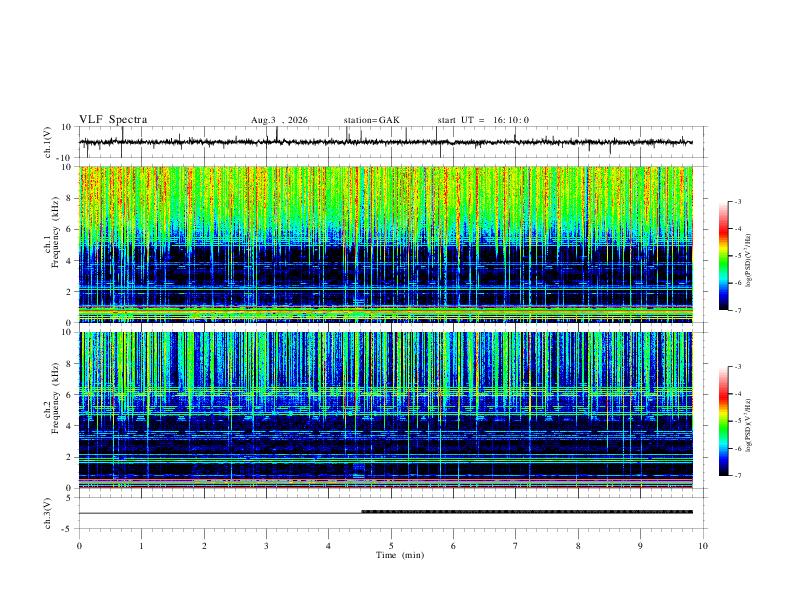792x612 pixels.
Task: Click the 10 minute tick label on time axis
Action: tap(703, 546)
